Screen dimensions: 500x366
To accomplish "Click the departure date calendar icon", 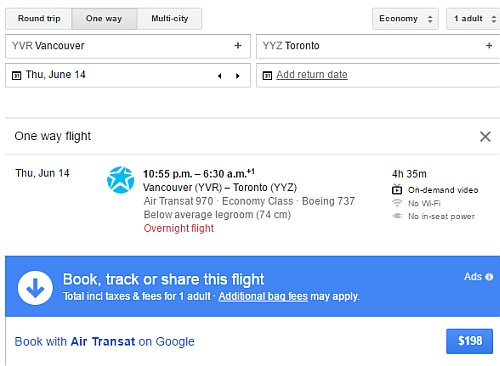I will click(x=17, y=75).
